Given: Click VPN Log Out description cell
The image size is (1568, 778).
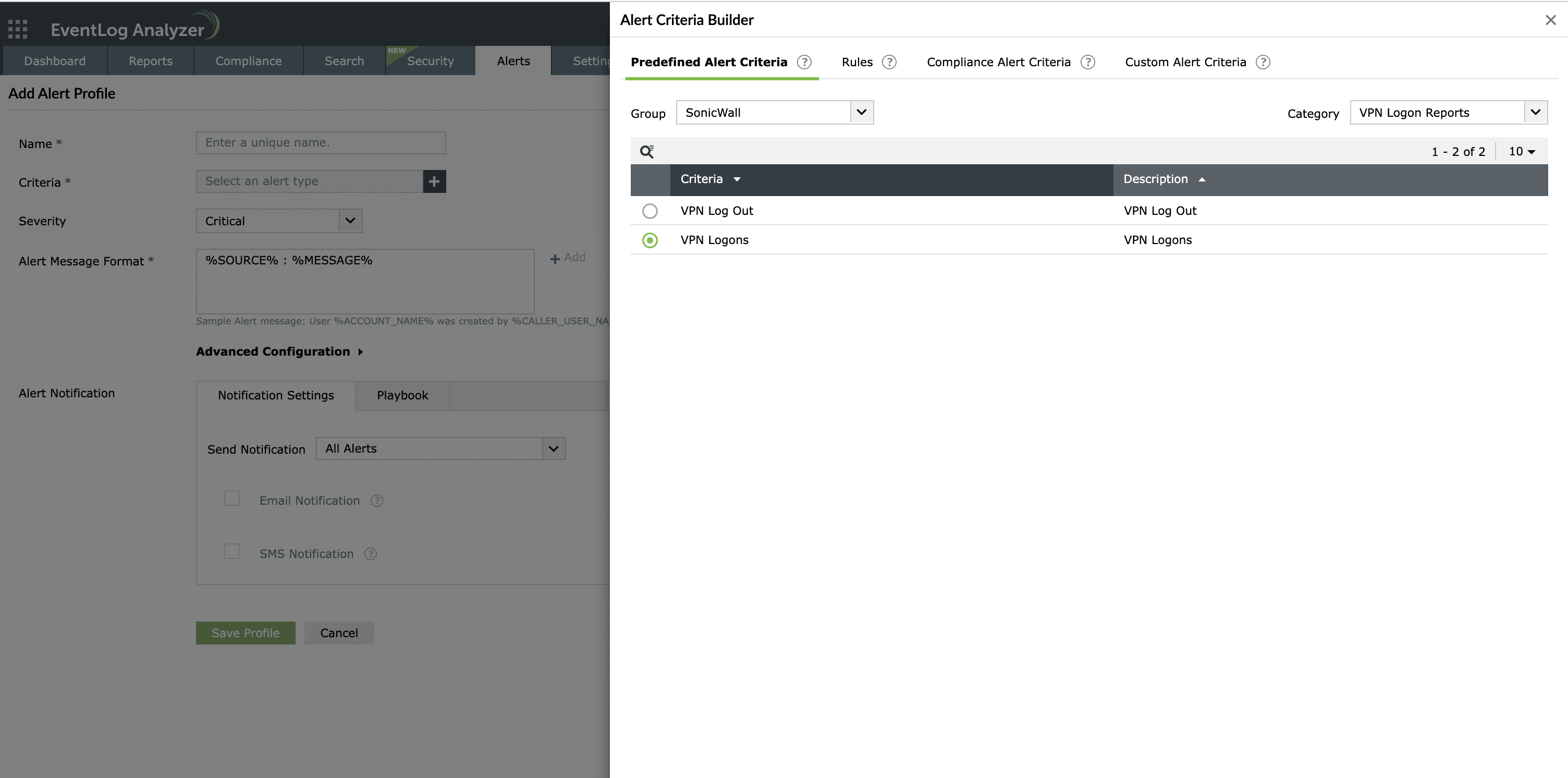Looking at the screenshot, I should pyautogui.click(x=1160, y=211).
